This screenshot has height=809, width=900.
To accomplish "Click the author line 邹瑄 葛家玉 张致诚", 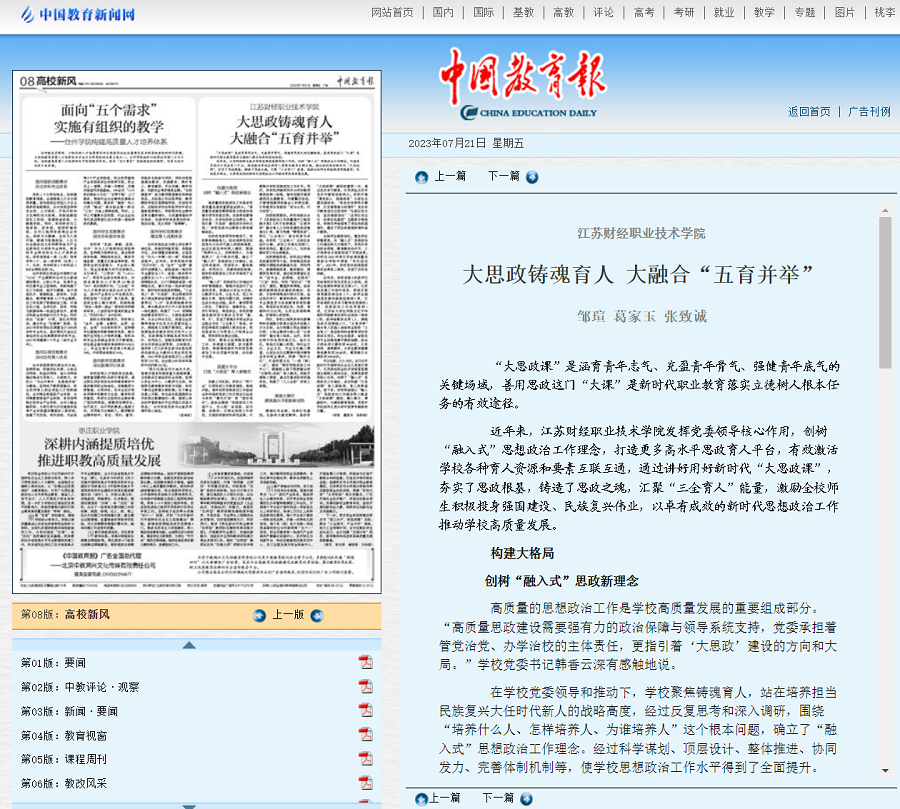I will [x=642, y=316].
